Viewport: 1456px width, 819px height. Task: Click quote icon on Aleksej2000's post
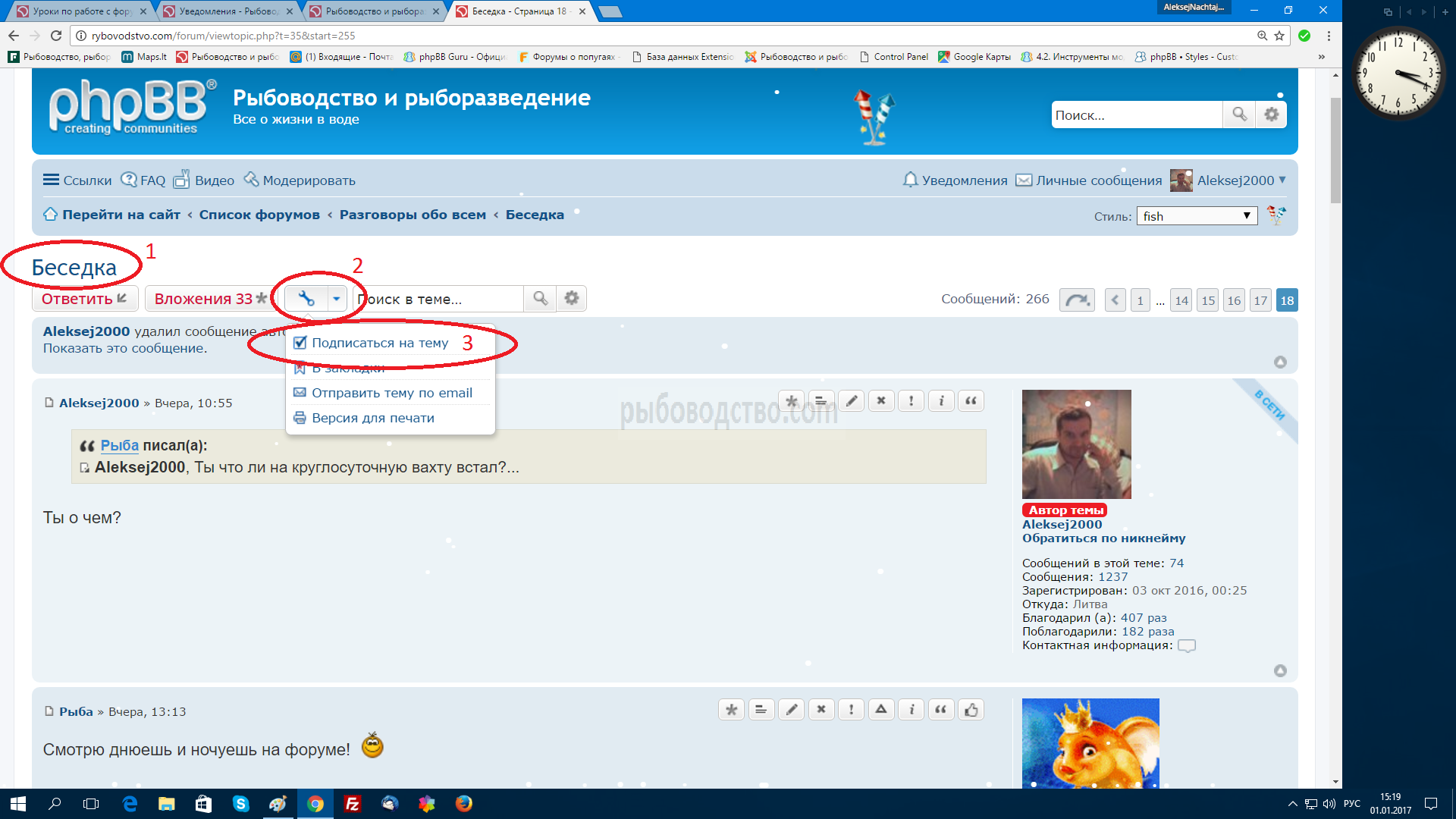pyautogui.click(x=971, y=401)
